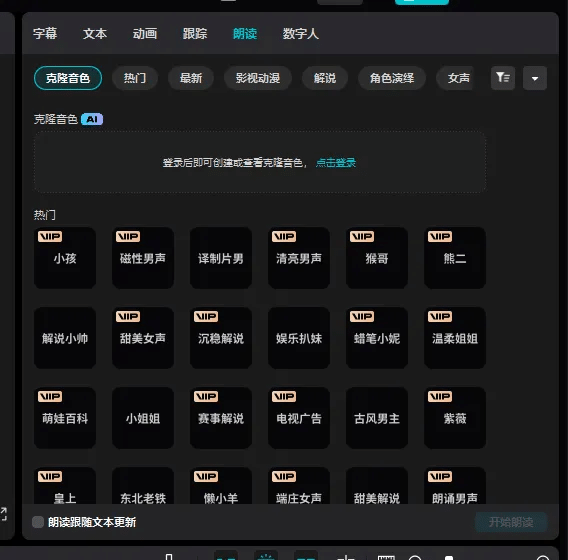Select the 小孩 voice card
Screen dimensions: 568x560
tap(65, 258)
